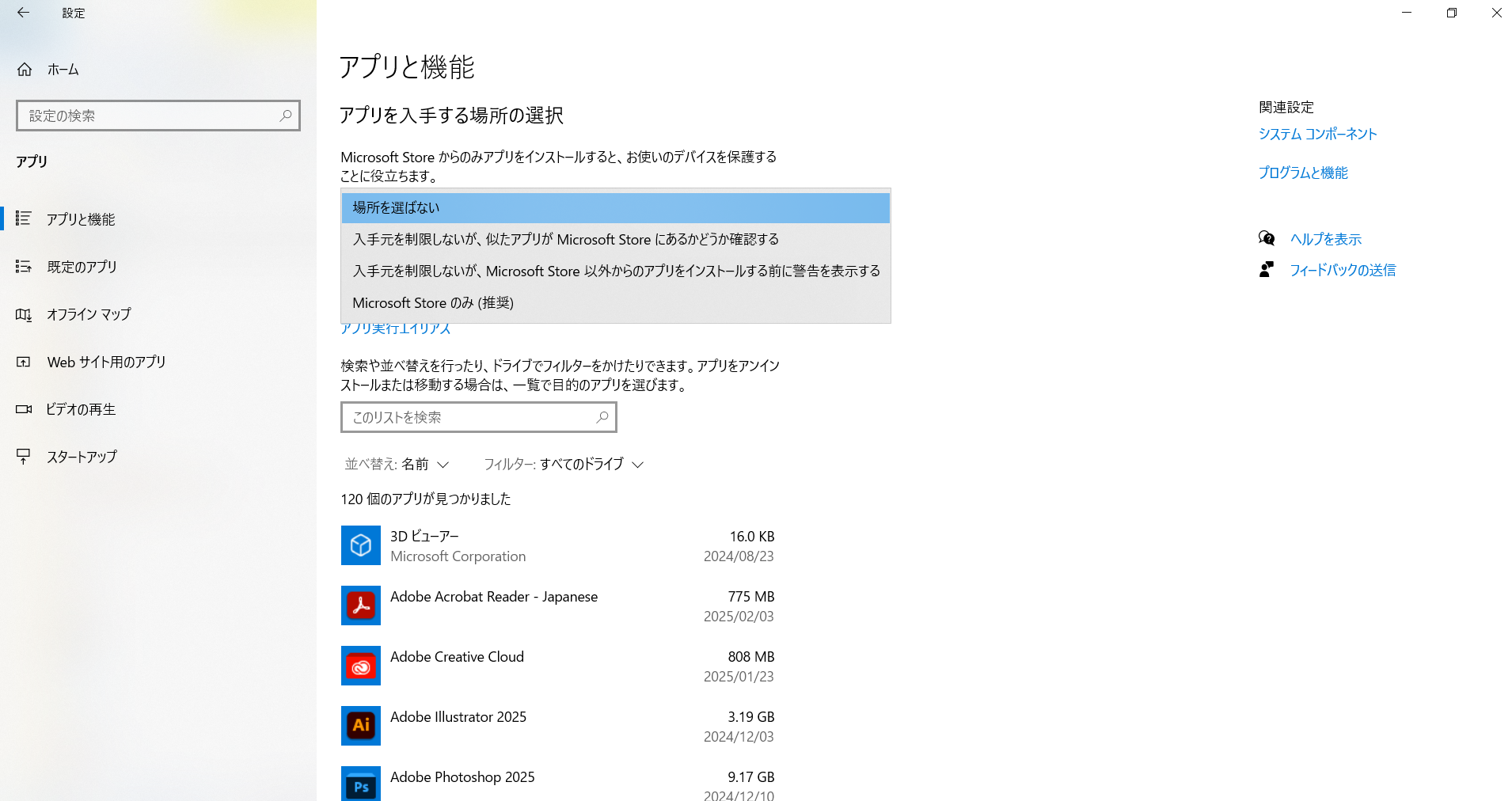Minimize the 設定 window
Image resolution: width=1512 pixels, height=801 pixels.
pyautogui.click(x=1407, y=13)
